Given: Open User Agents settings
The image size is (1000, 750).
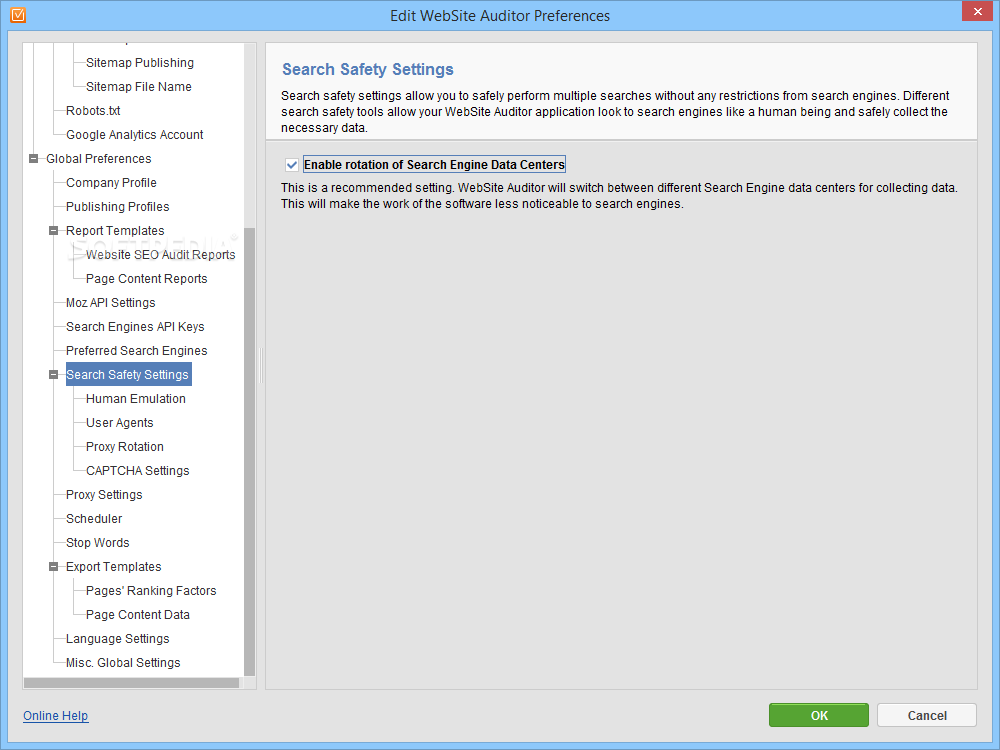Looking at the screenshot, I should click(x=119, y=423).
